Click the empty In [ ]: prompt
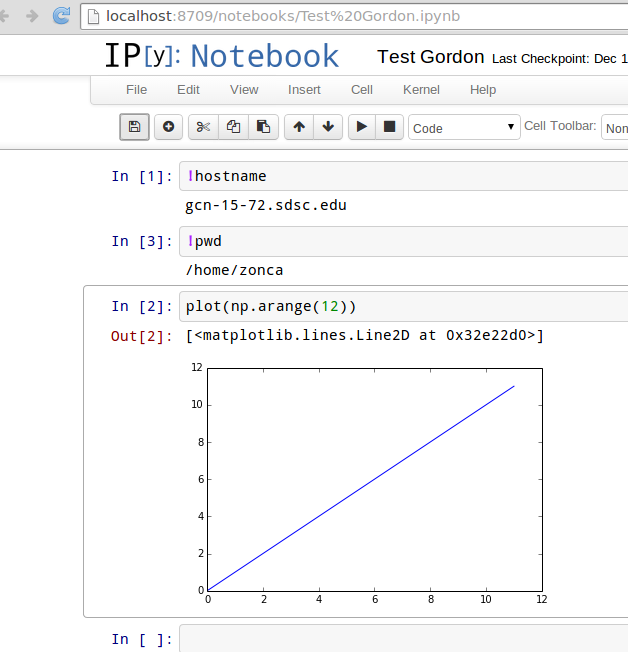Viewport: 628px width, 652px height. [x=142, y=640]
